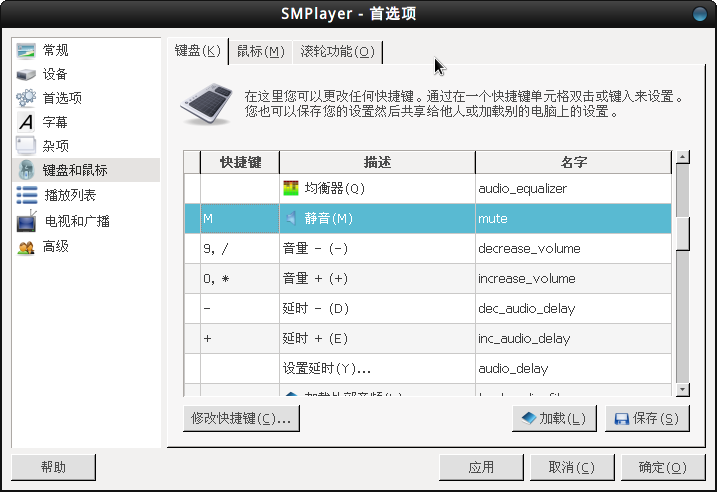The image size is (717, 492).
Task: Select the 高级 sidebar label
Action: (56, 246)
